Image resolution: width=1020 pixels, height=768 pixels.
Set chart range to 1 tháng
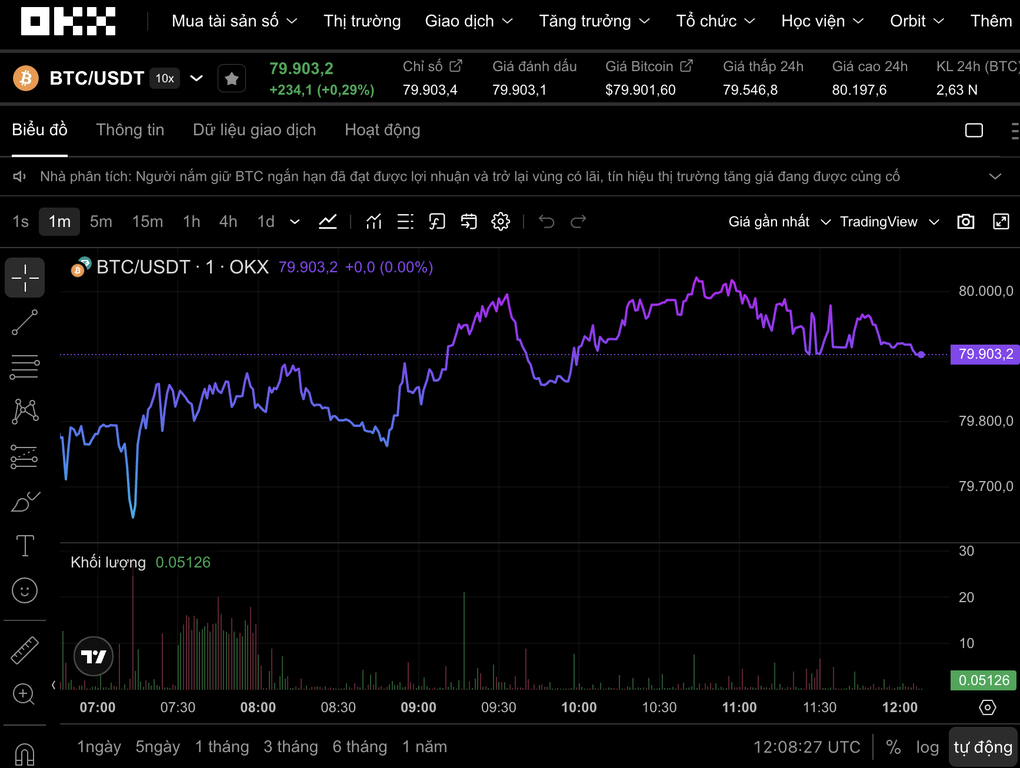[222, 747]
